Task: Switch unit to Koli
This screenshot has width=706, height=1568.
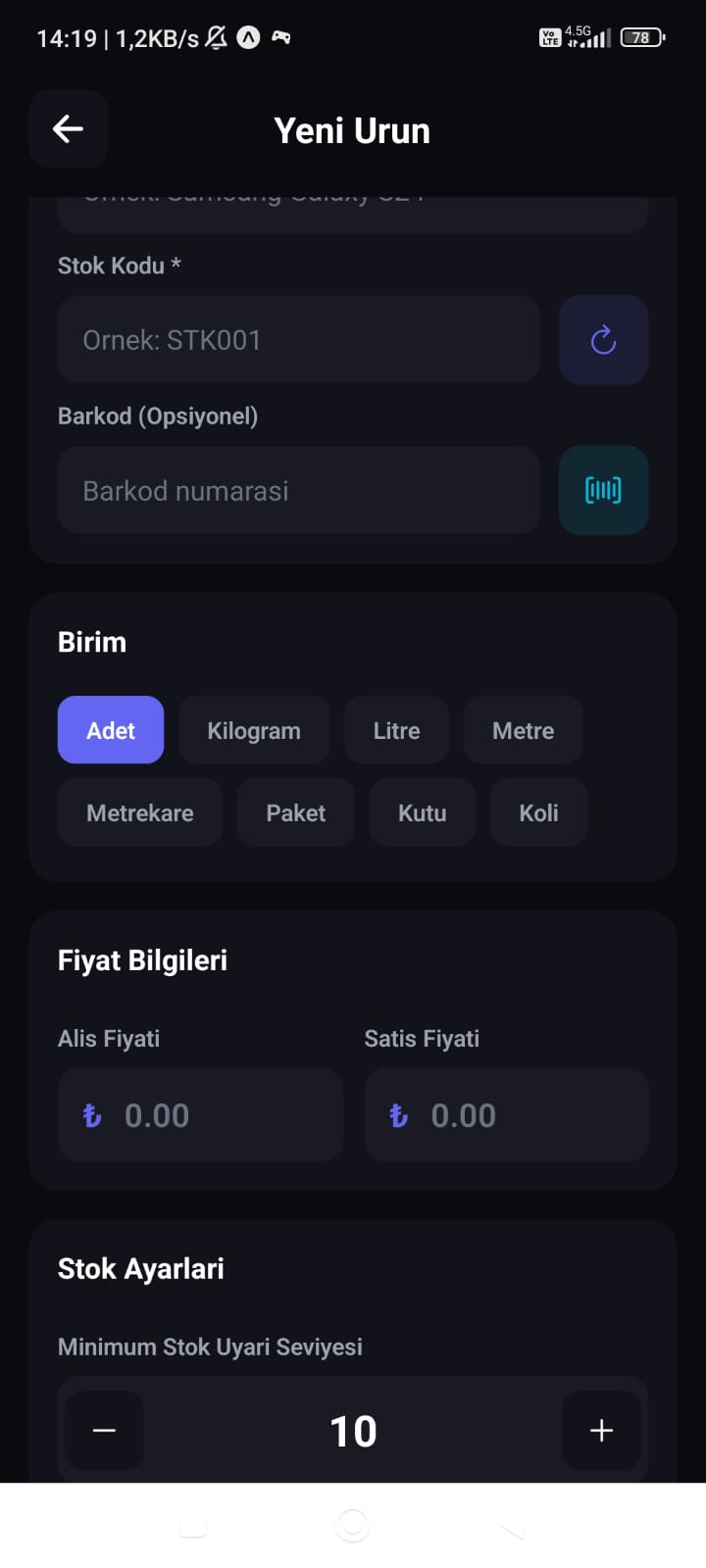Action: coord(538,812)
